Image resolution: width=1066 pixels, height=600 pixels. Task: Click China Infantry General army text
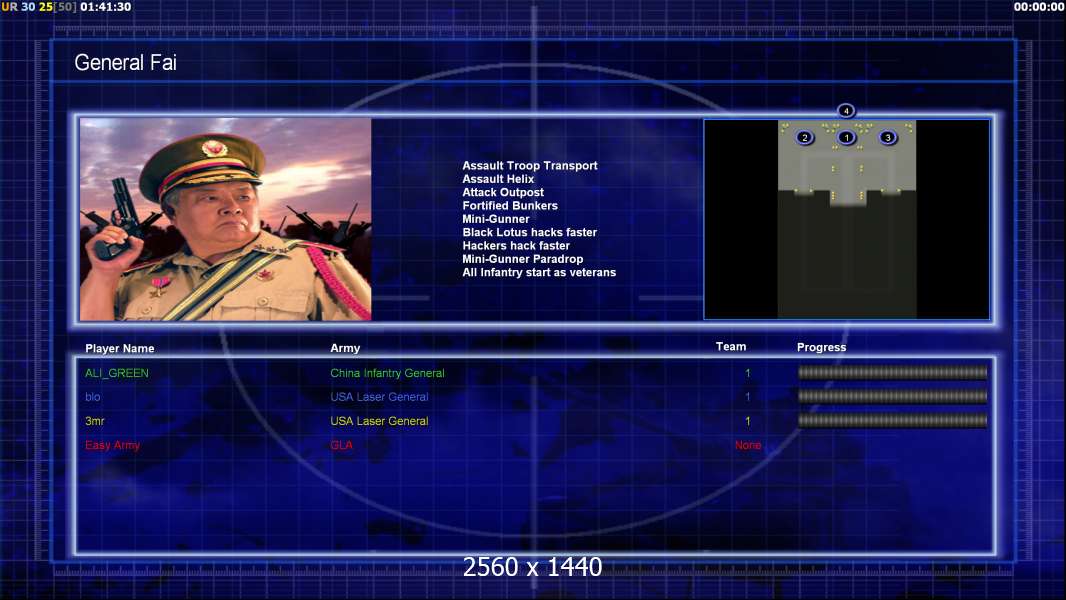click(x=387, y=373)
